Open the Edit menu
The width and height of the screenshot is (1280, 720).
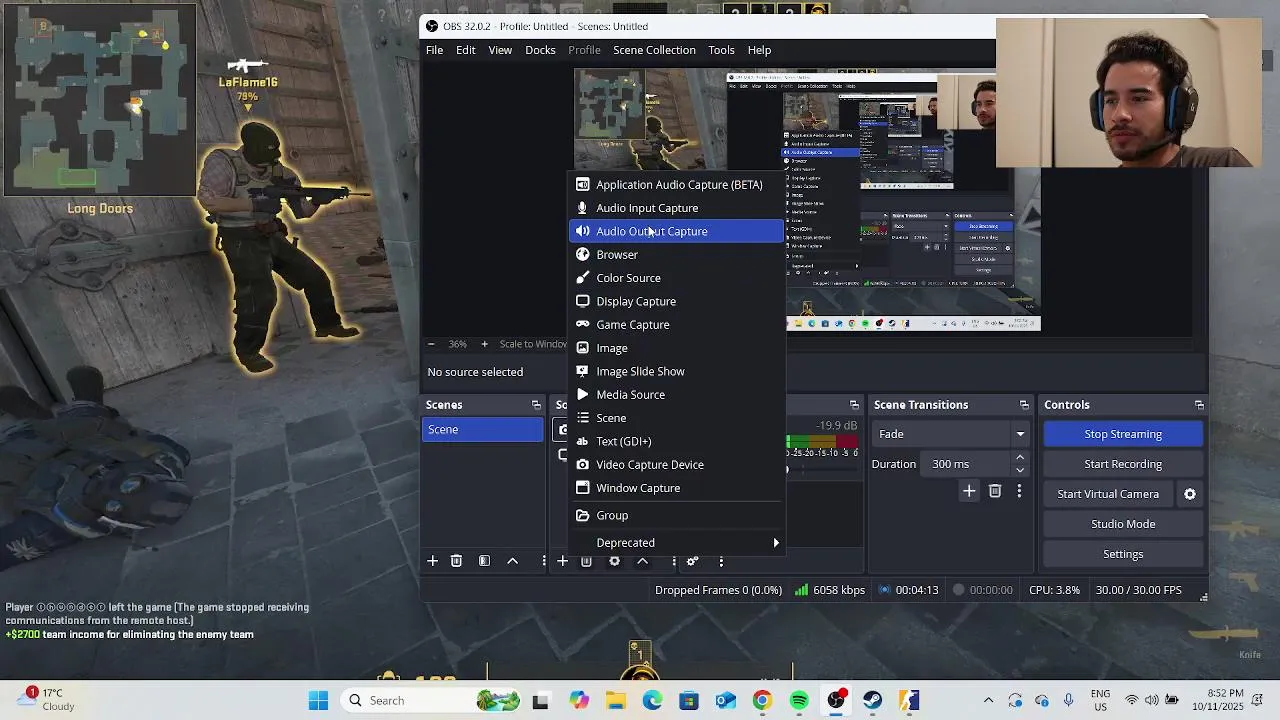click(x=466, y=50)
